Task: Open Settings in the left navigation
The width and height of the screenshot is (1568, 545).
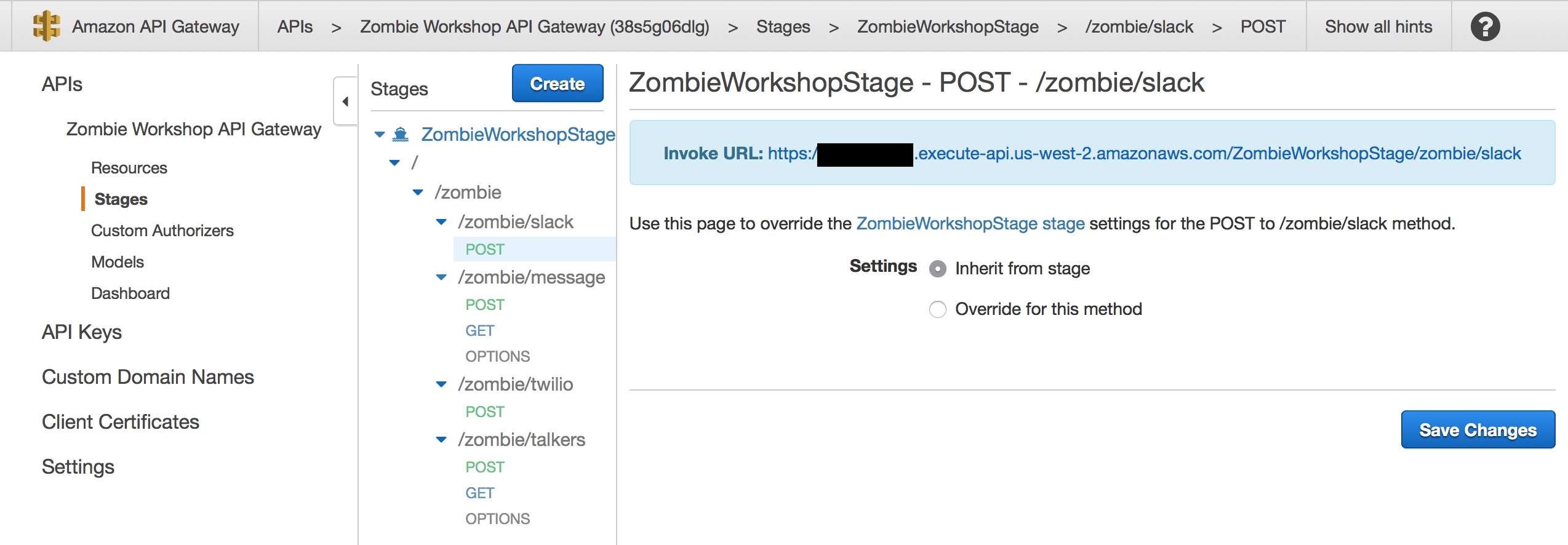Action: 78,467
